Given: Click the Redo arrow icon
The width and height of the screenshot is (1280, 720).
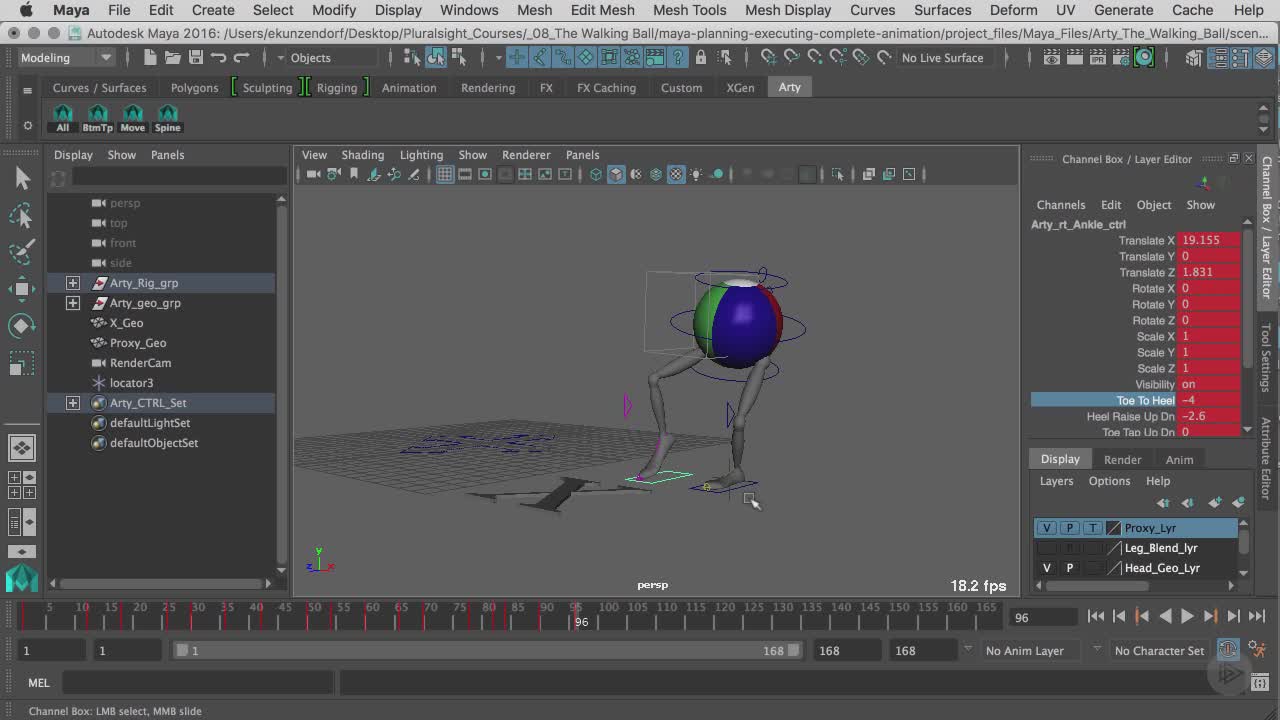Looking at the screenshot, I should click(241, 58).
